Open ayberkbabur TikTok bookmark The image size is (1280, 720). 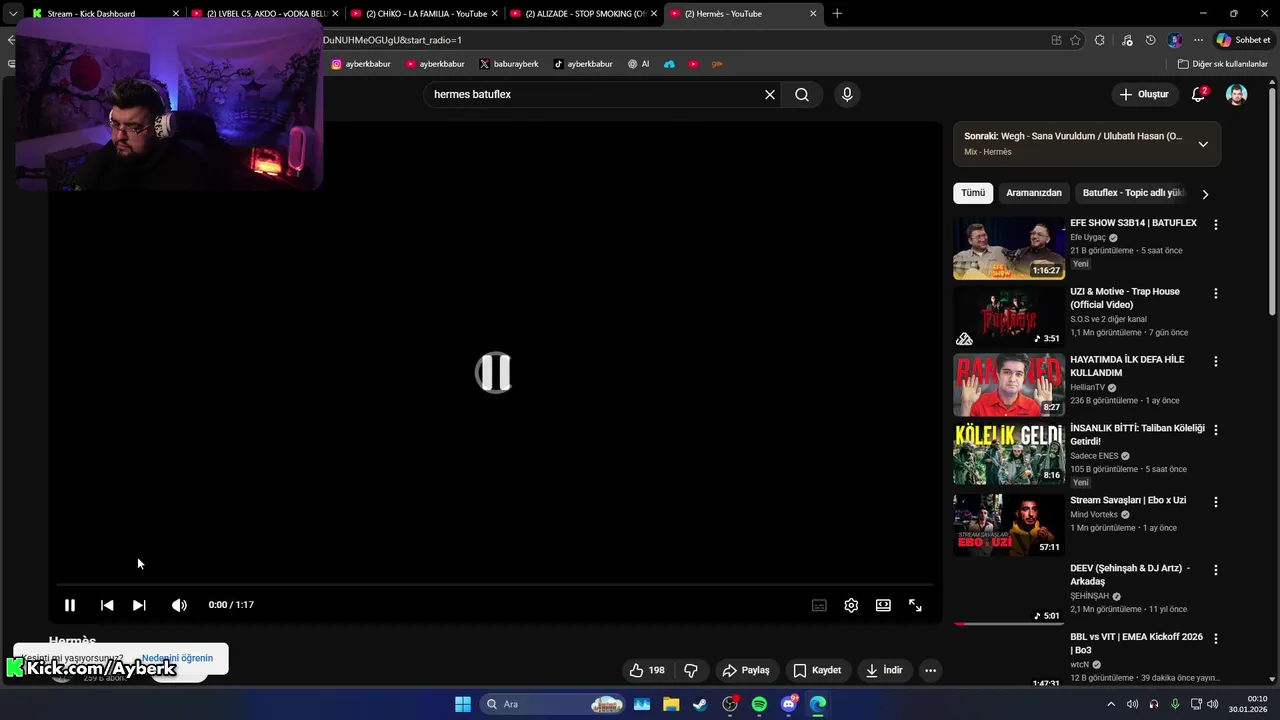(583, 64)
